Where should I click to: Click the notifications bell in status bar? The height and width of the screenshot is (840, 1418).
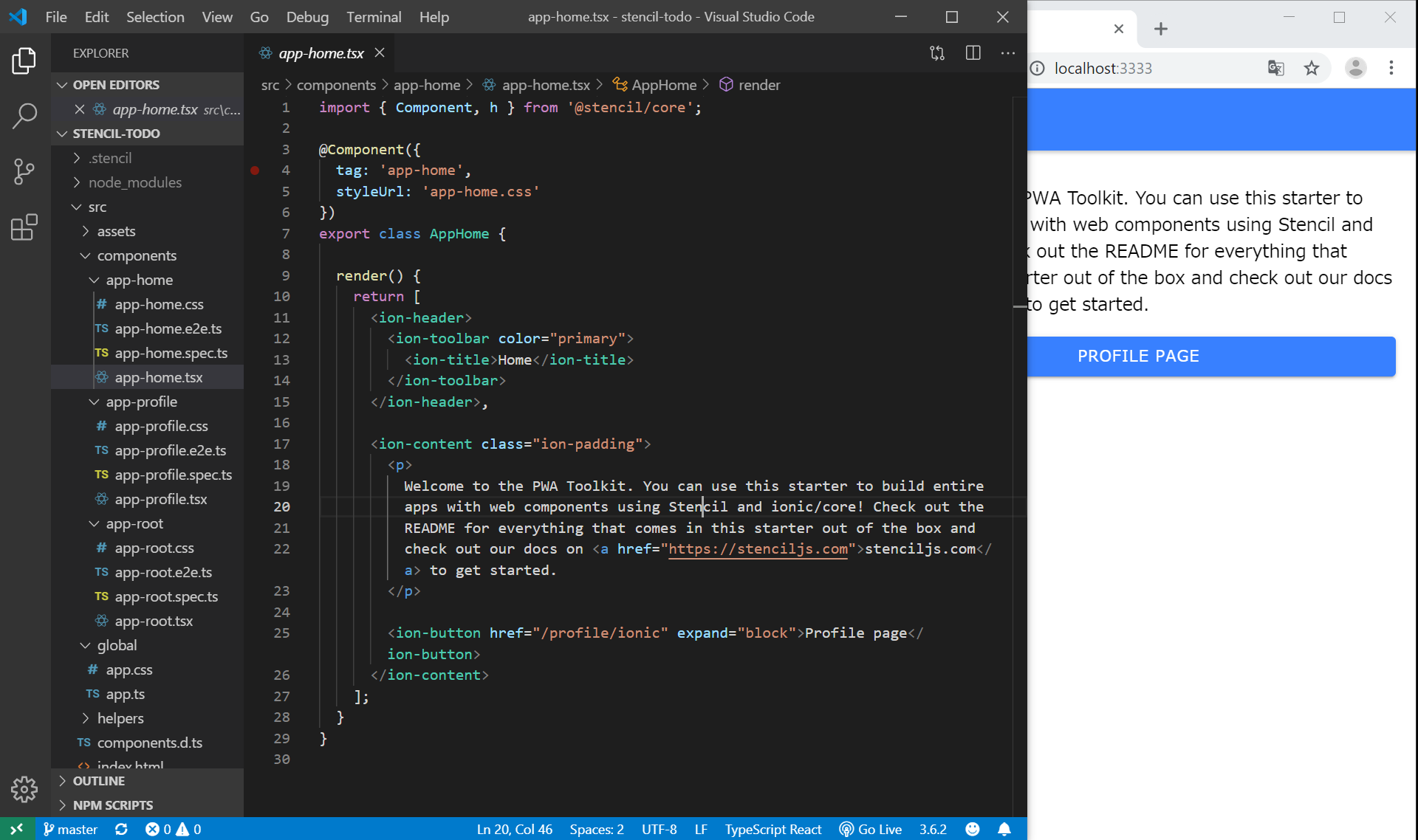(1004, 829)
